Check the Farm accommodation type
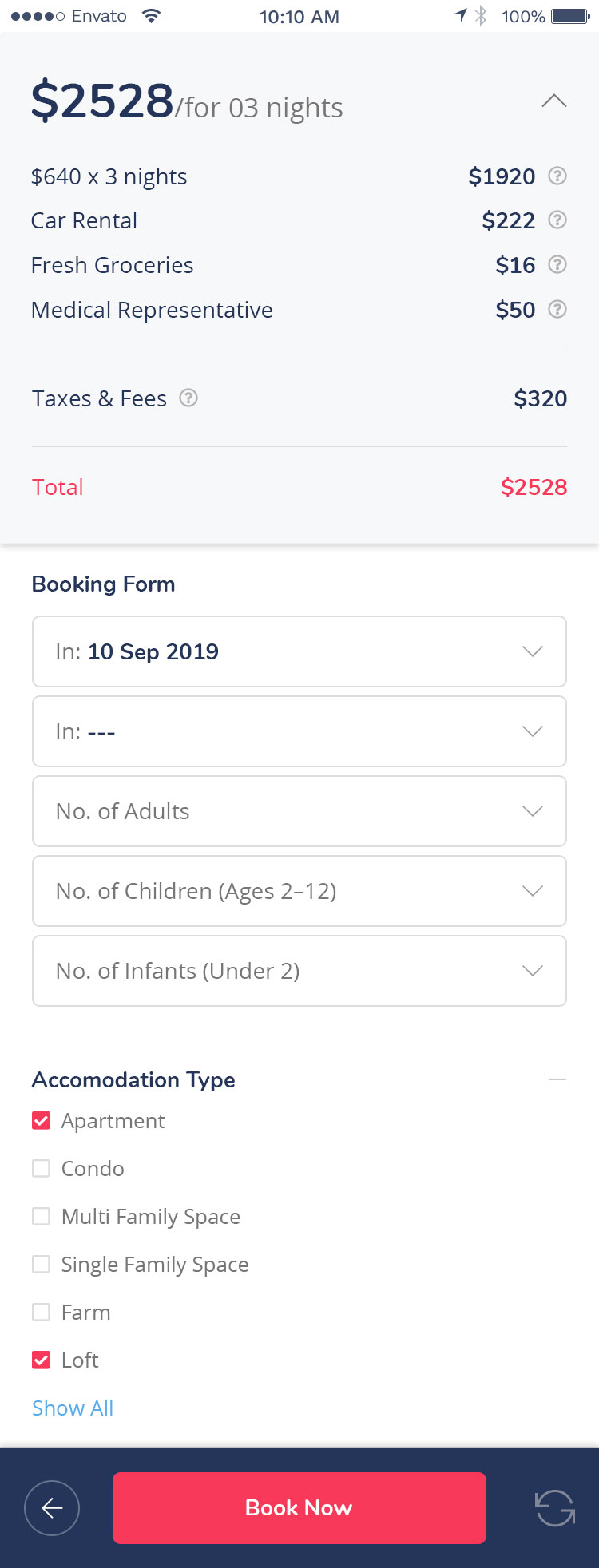Image resolution: width=599 pixels, height=1568 pixels. pos(41,1313)
